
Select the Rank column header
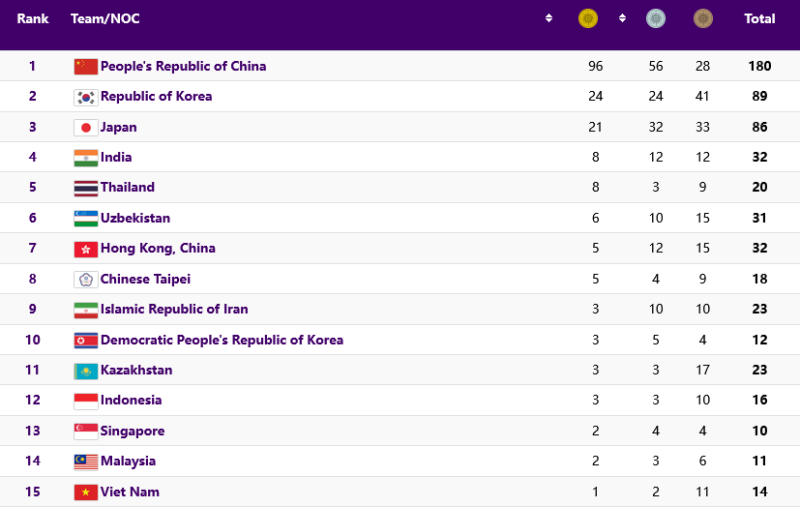33,19
